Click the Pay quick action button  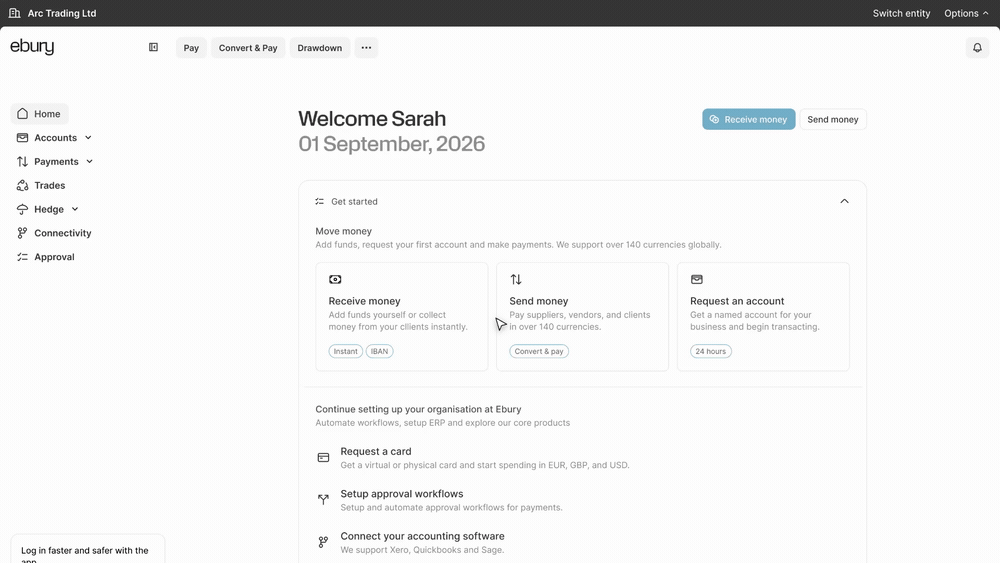(x=191, y=48)
